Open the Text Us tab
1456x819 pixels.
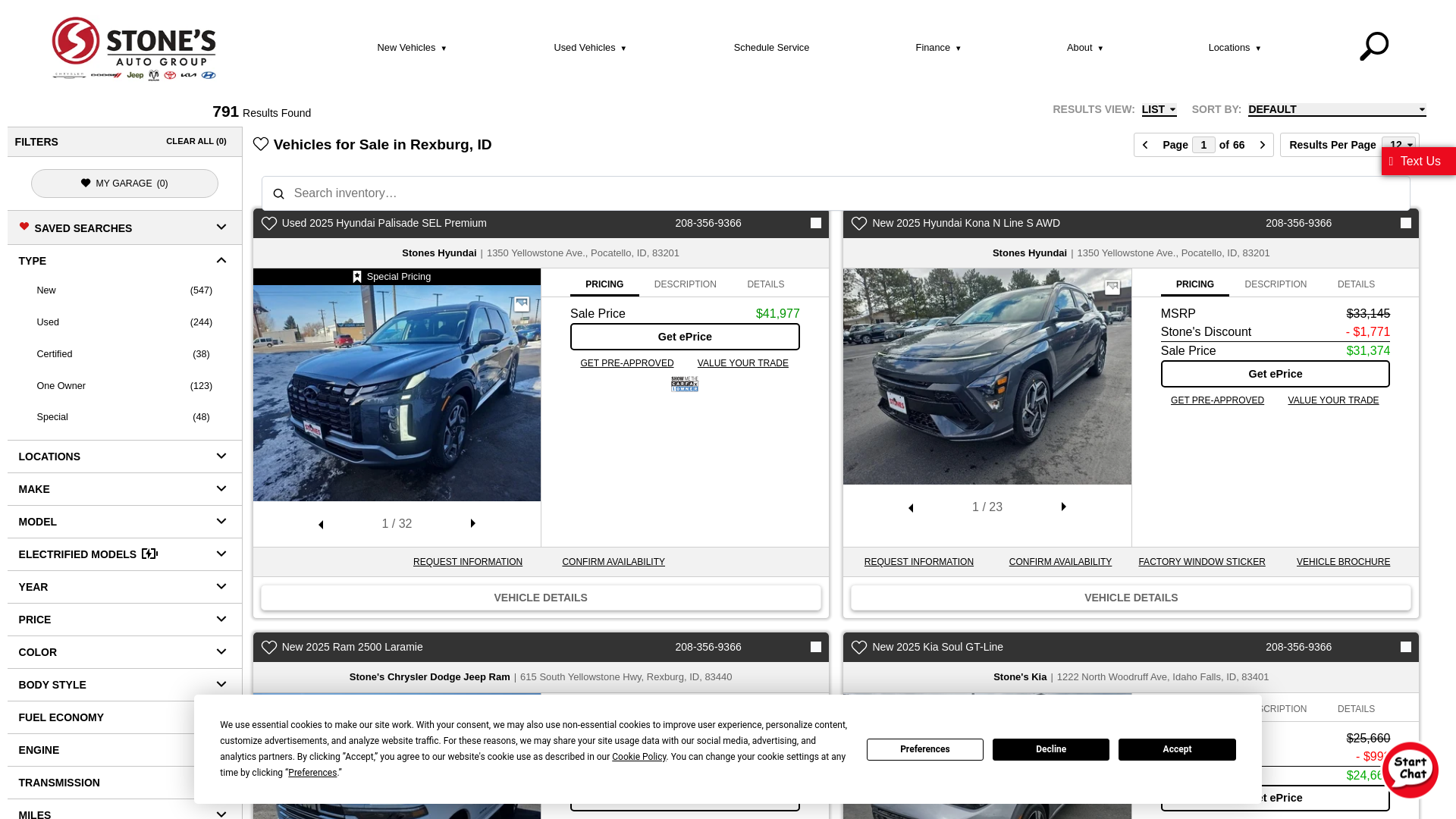pos(1419,162)
